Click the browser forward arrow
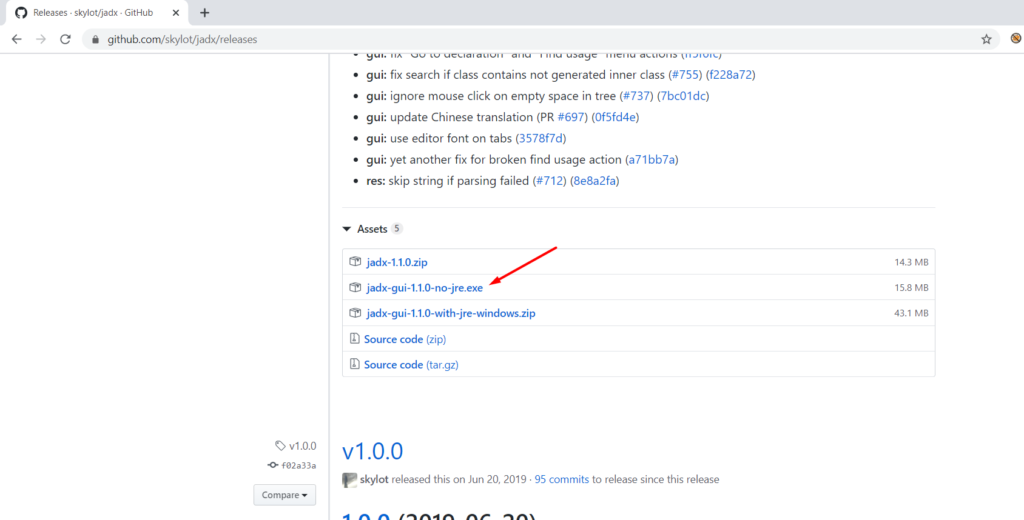1024x520 pixels. point(41,39)
